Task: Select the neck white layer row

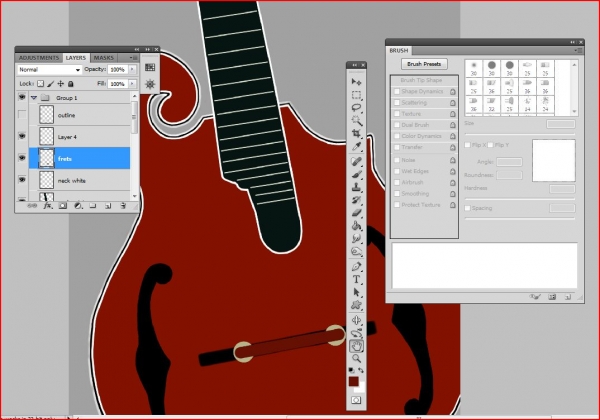Action: (80, 180)
